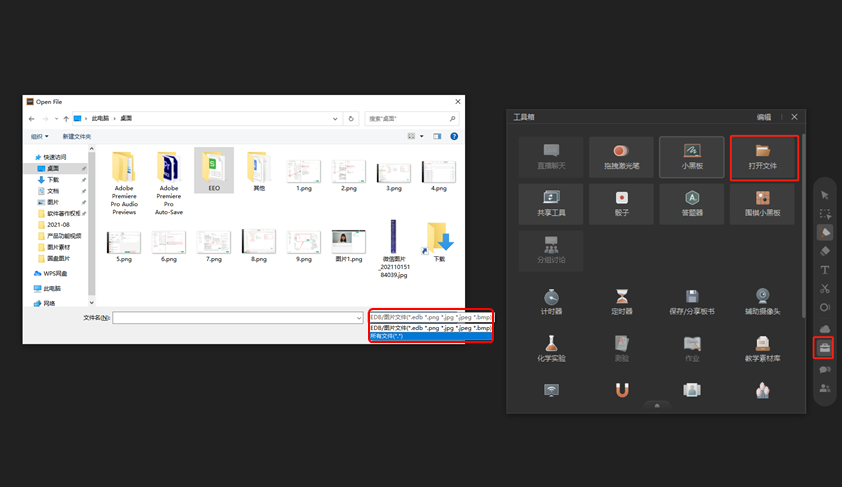Expand the 文件名 filename history dropdown
The width and height of the screenshot is (842, 487).
point(359,318)
